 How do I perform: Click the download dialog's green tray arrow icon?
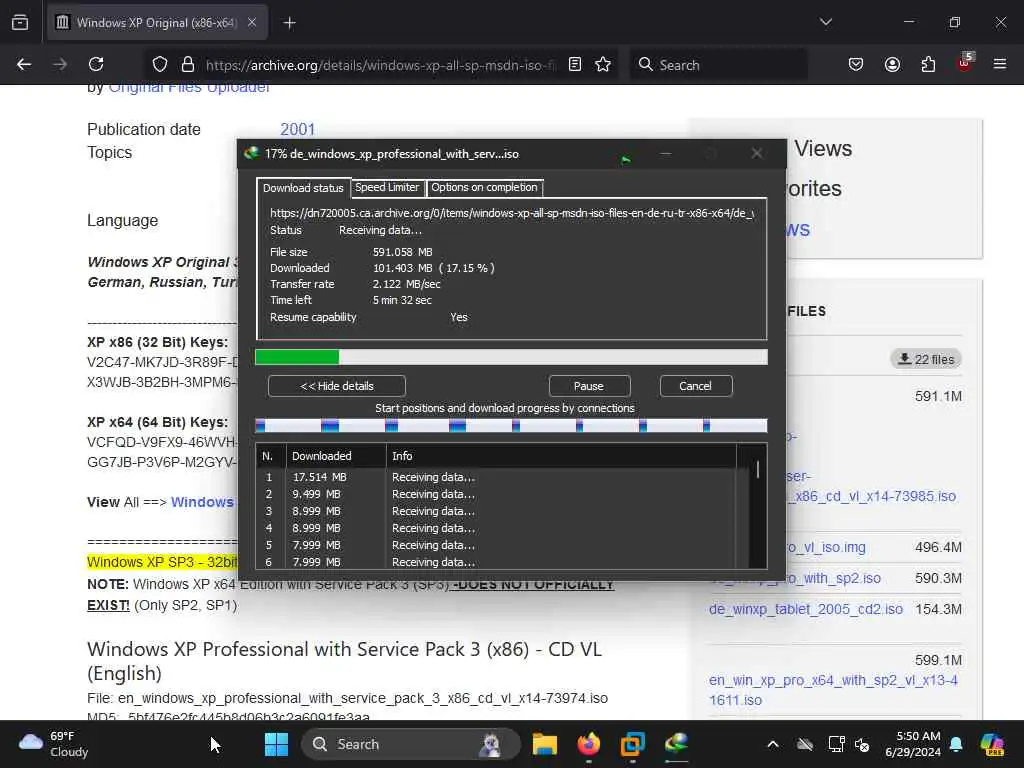coord(626,159)
